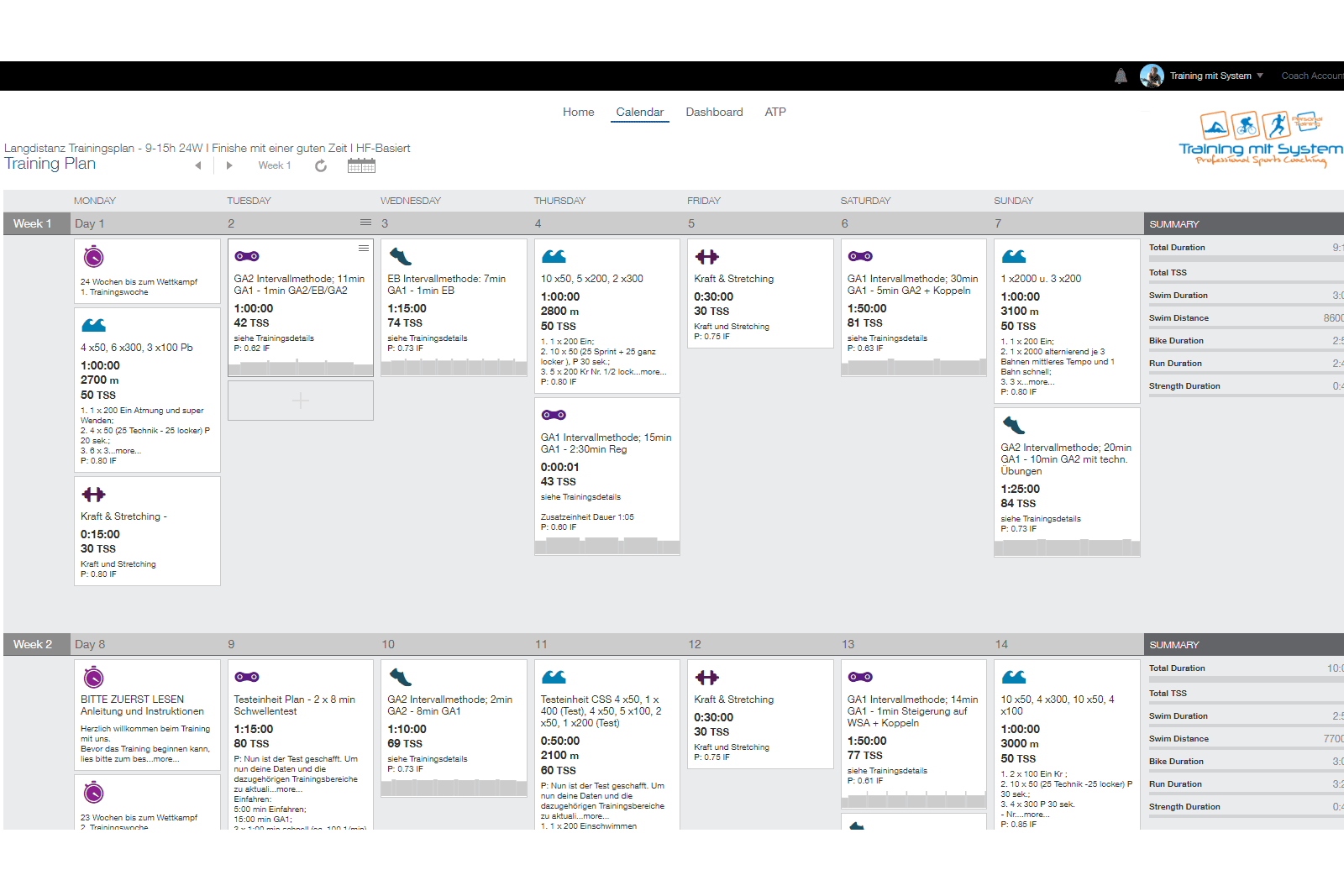Open the calendar date picker icon
This screenshot has height=896, width=1344.
point(361,166)
